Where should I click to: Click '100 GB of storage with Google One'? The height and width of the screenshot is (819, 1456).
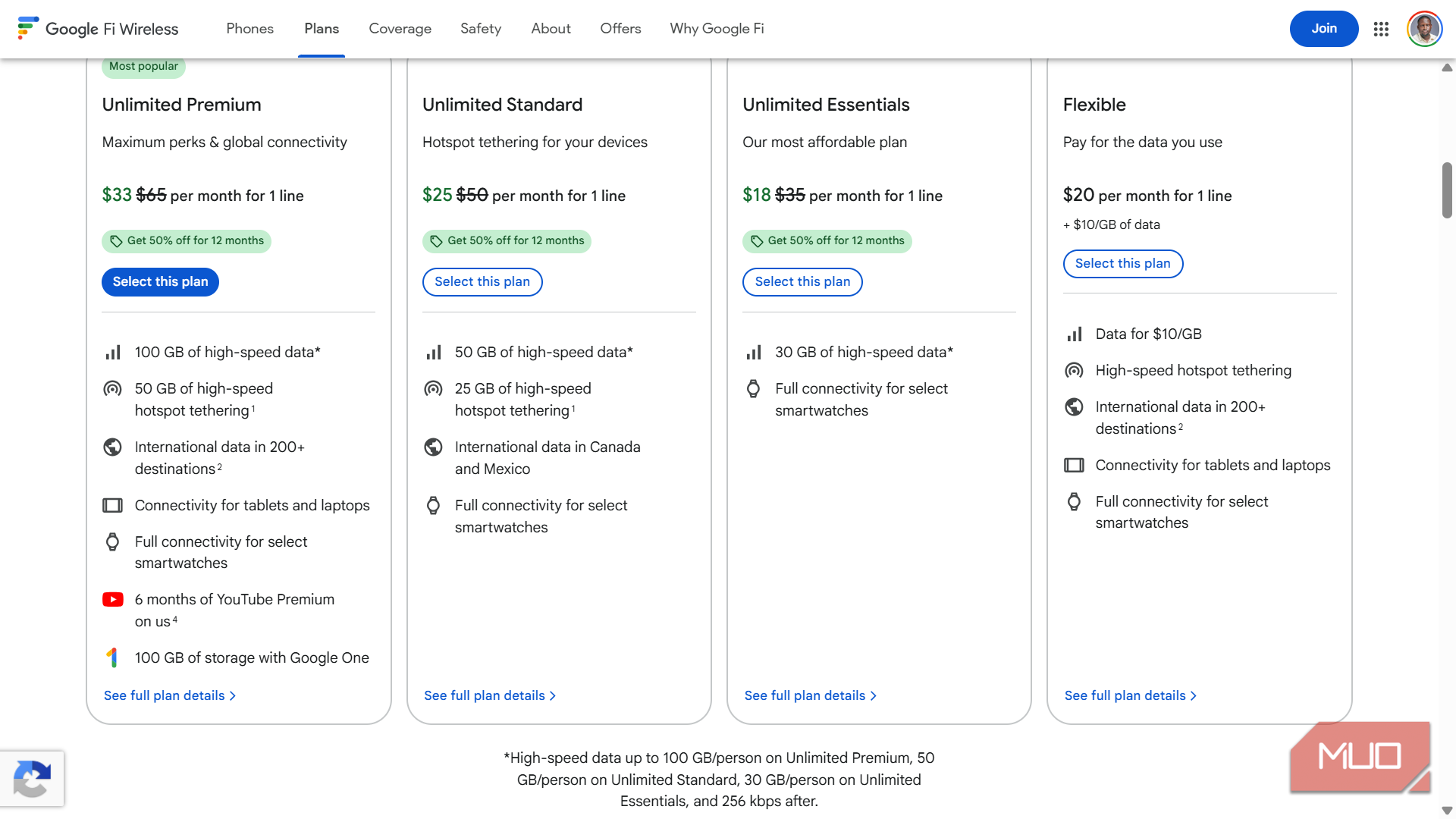(x=252, y=658)
